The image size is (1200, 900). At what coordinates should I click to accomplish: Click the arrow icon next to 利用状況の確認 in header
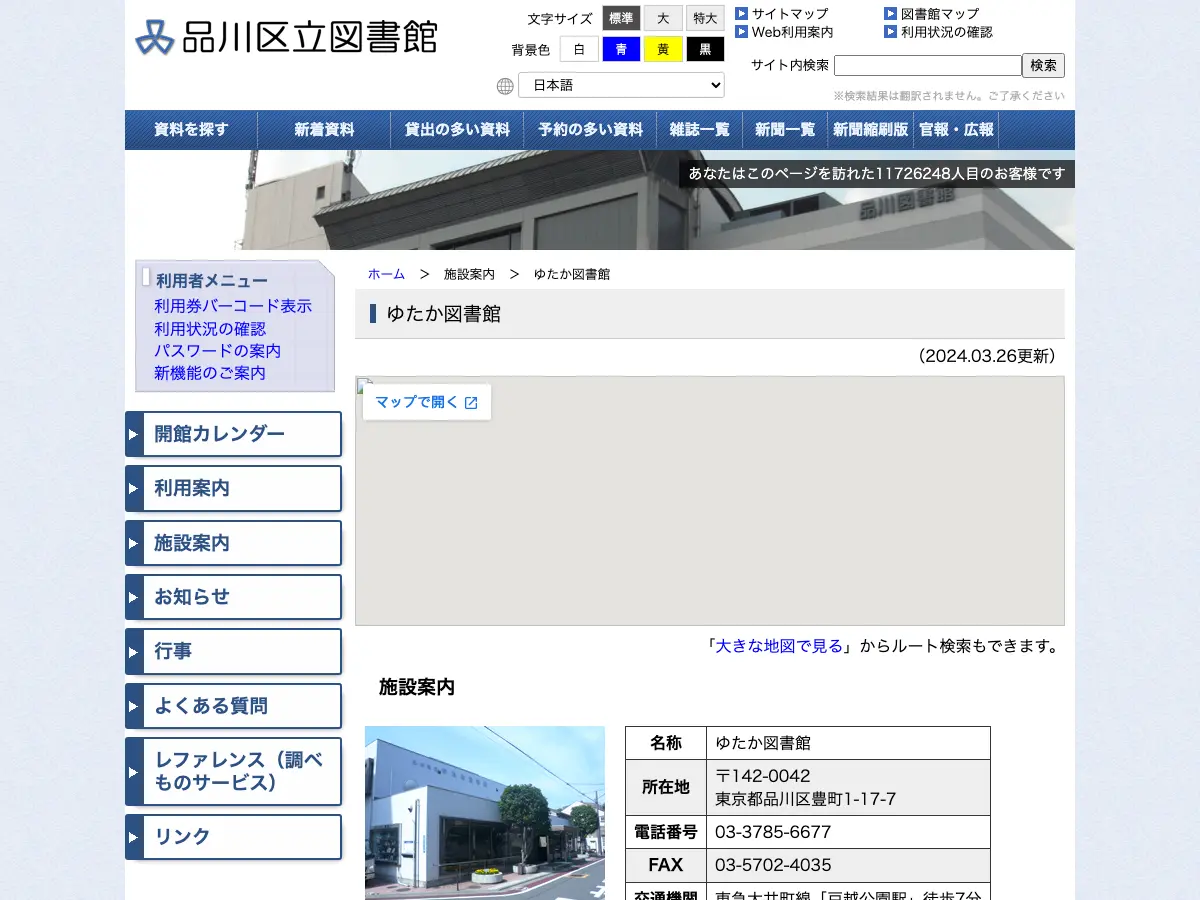(x=891, y=32)
